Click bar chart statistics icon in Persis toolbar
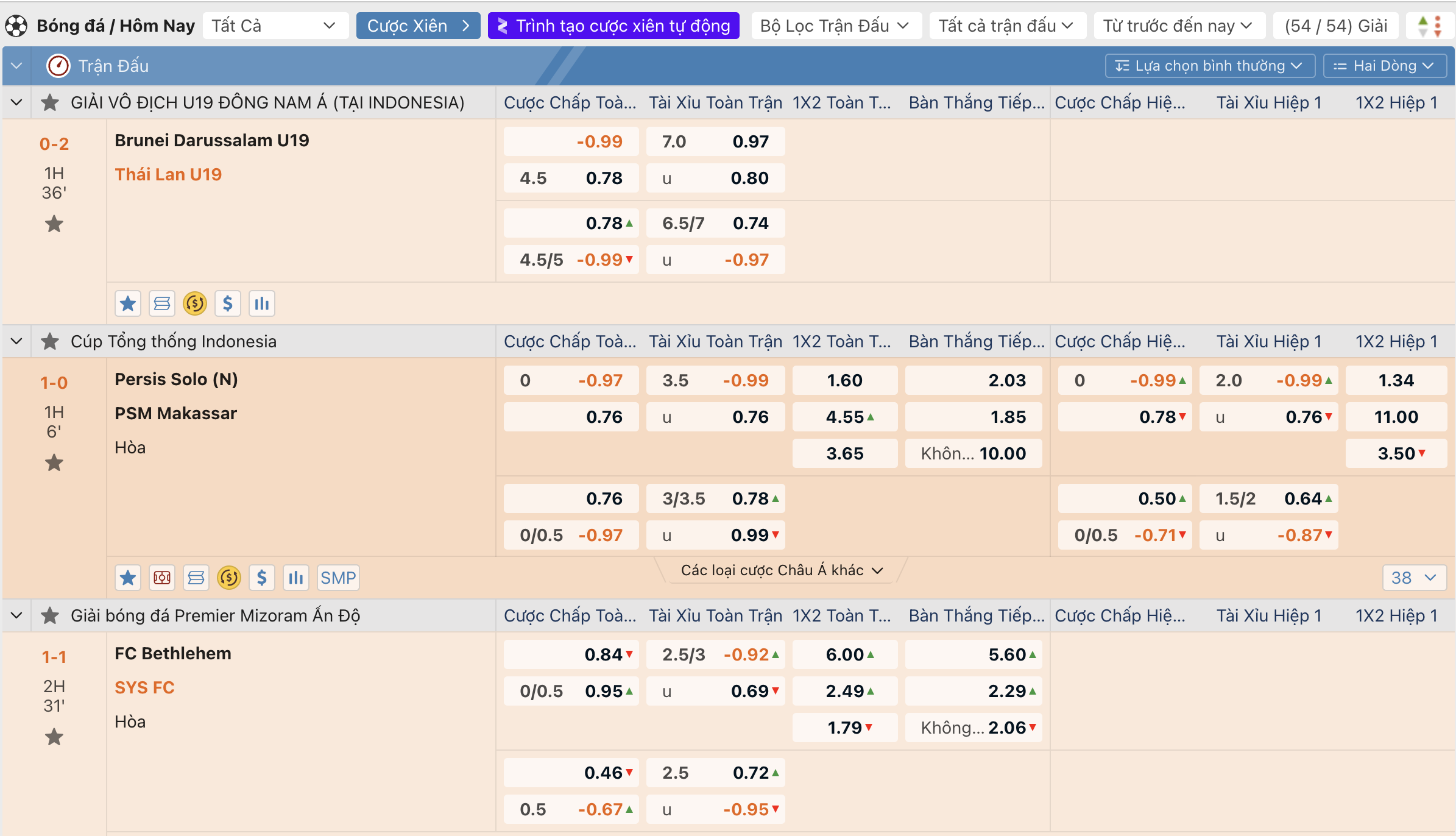 click(x=296, y=578)
